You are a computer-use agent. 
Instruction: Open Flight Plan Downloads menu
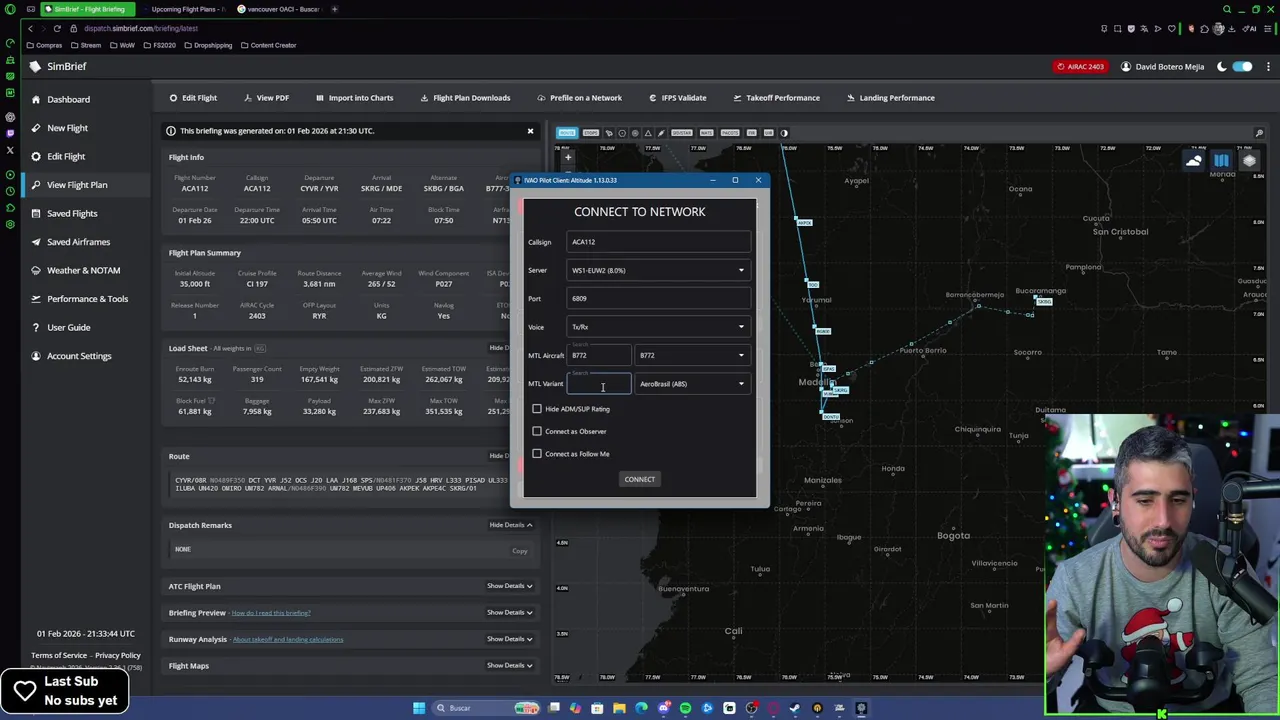click(x=465, y=98)
